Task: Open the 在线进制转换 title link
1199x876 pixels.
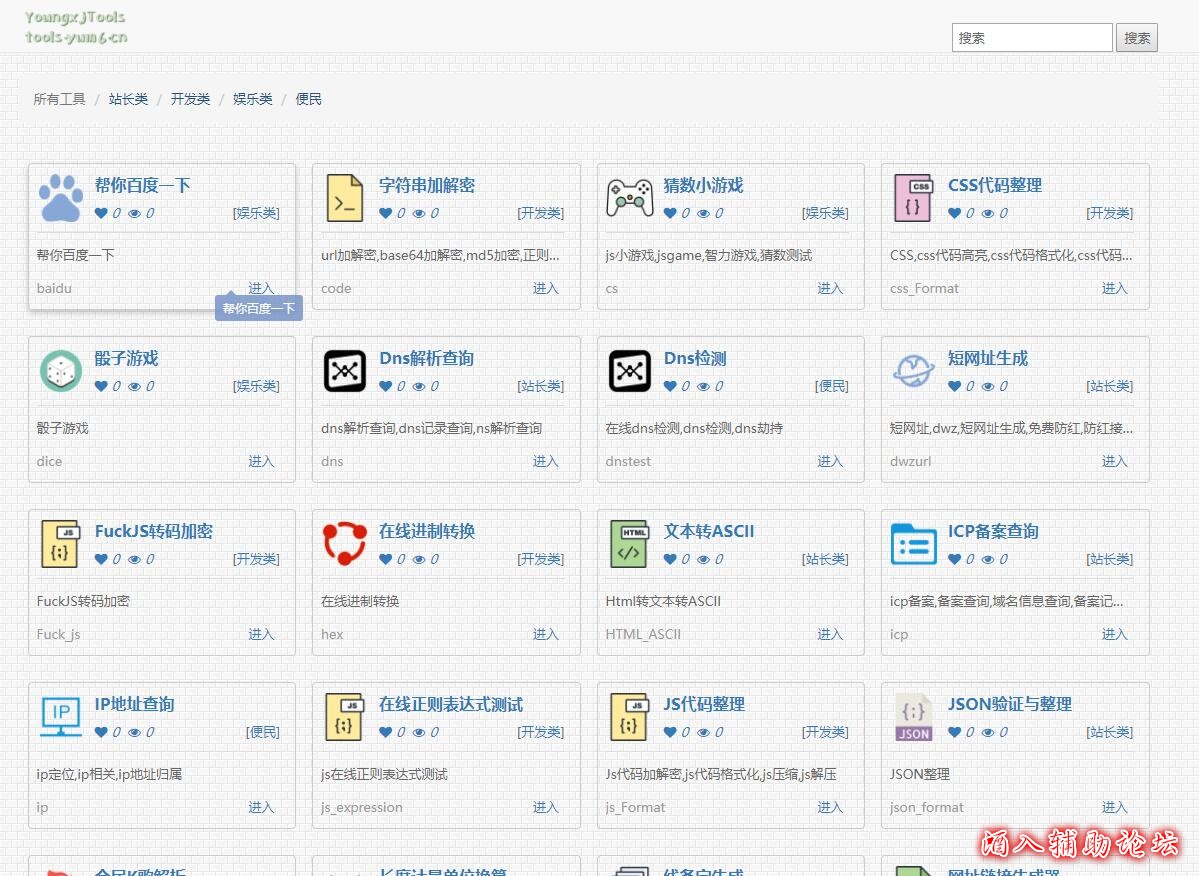Action: pyautogui.click(x=427, y=531)
